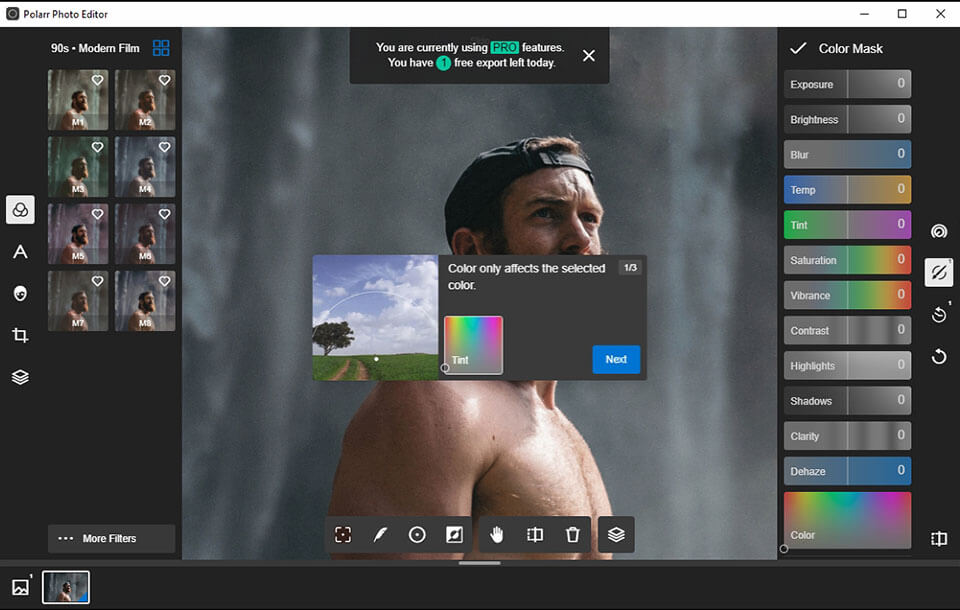Click the Brightness slider
The image size is (960, 610).
tap(847, 119)
